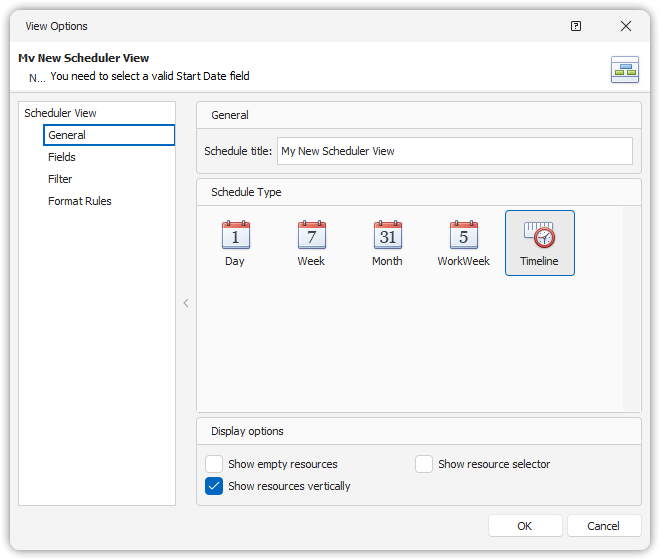Viewport: 660px width, 560px height.
Task: Click the scheduler view icon in header
Action: (x=625, y=70)
